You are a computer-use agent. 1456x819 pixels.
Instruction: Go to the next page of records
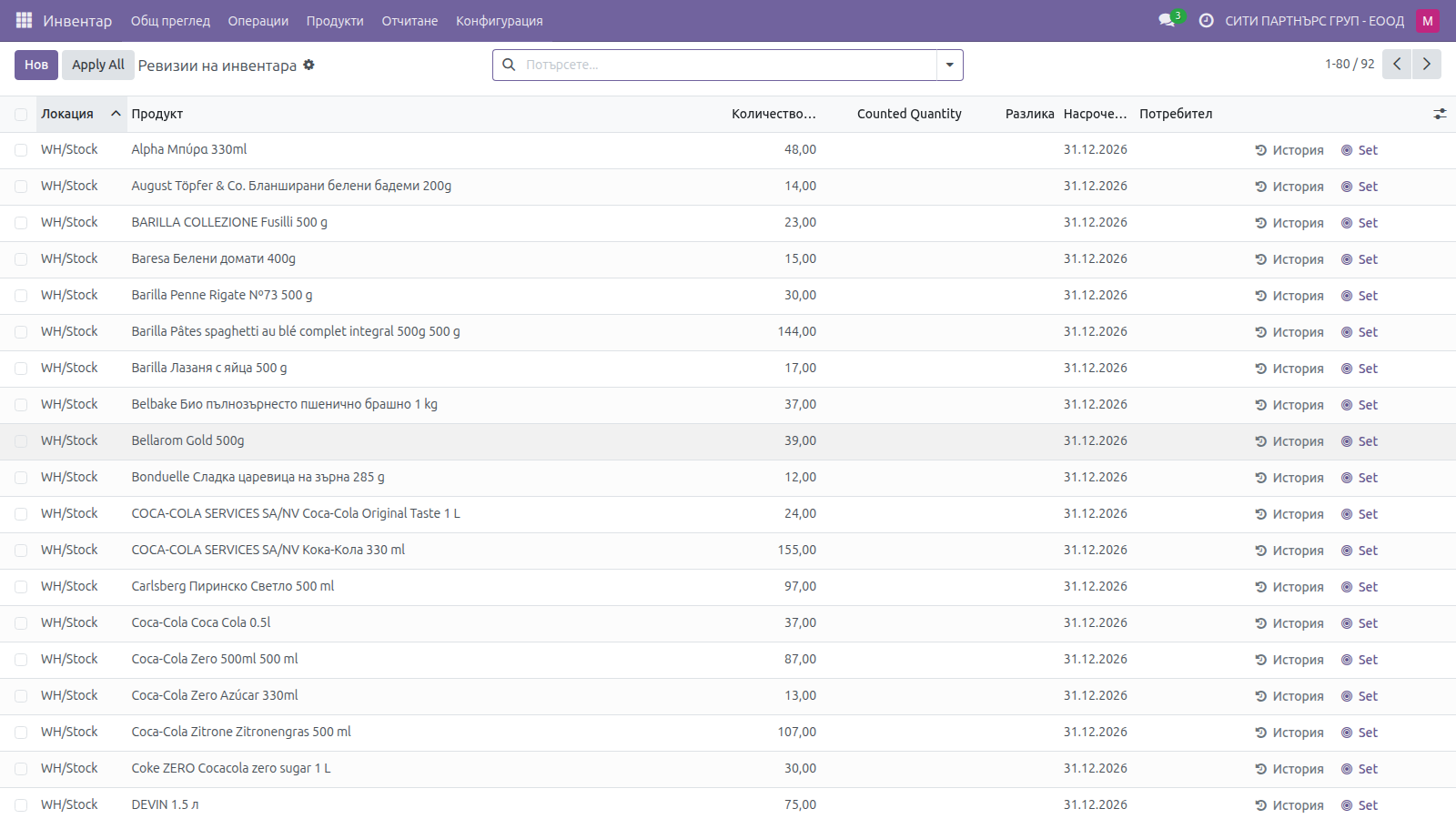pos(1427,64)
